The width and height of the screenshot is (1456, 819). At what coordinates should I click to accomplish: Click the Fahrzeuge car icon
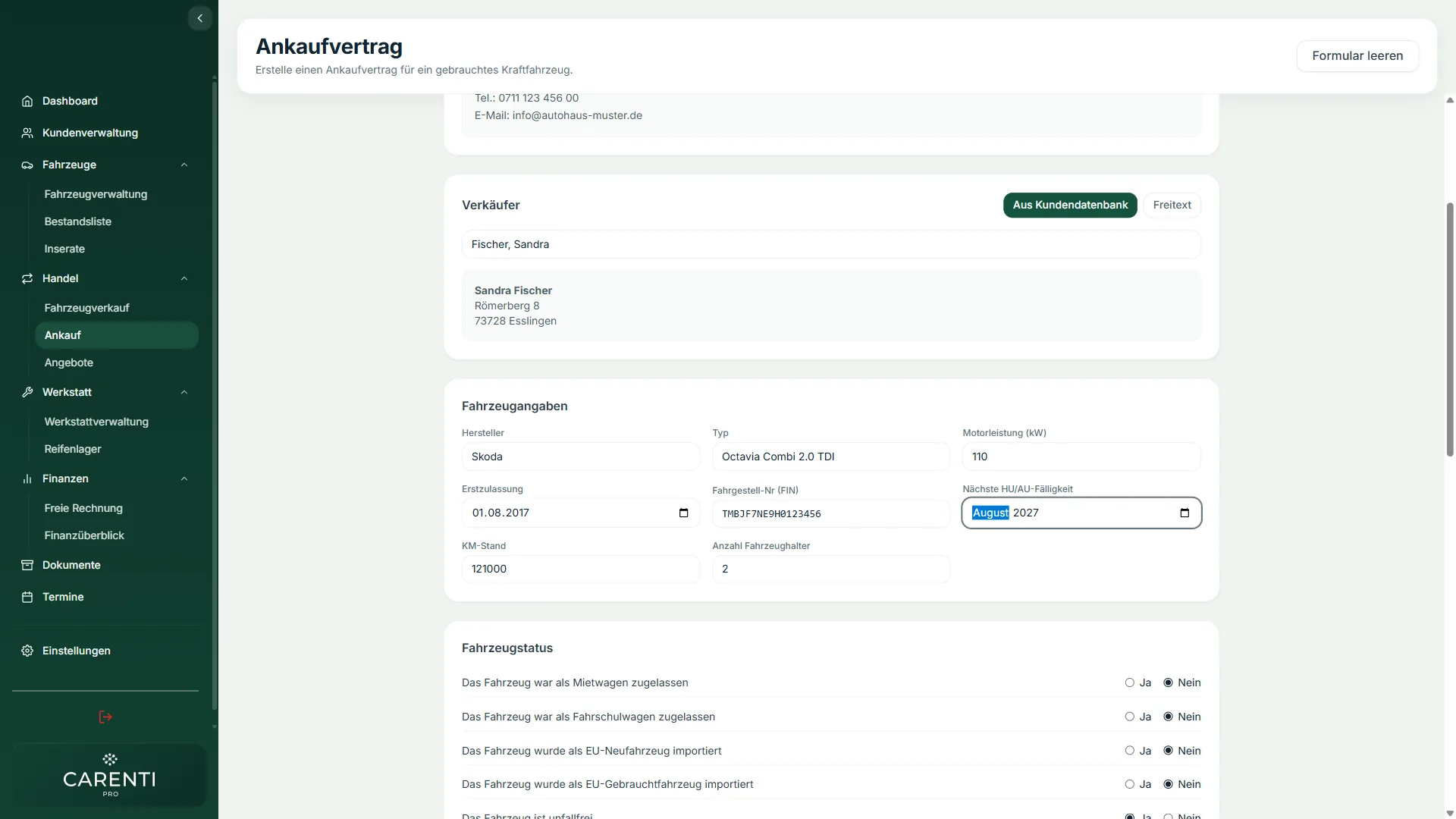pos(27,165)
